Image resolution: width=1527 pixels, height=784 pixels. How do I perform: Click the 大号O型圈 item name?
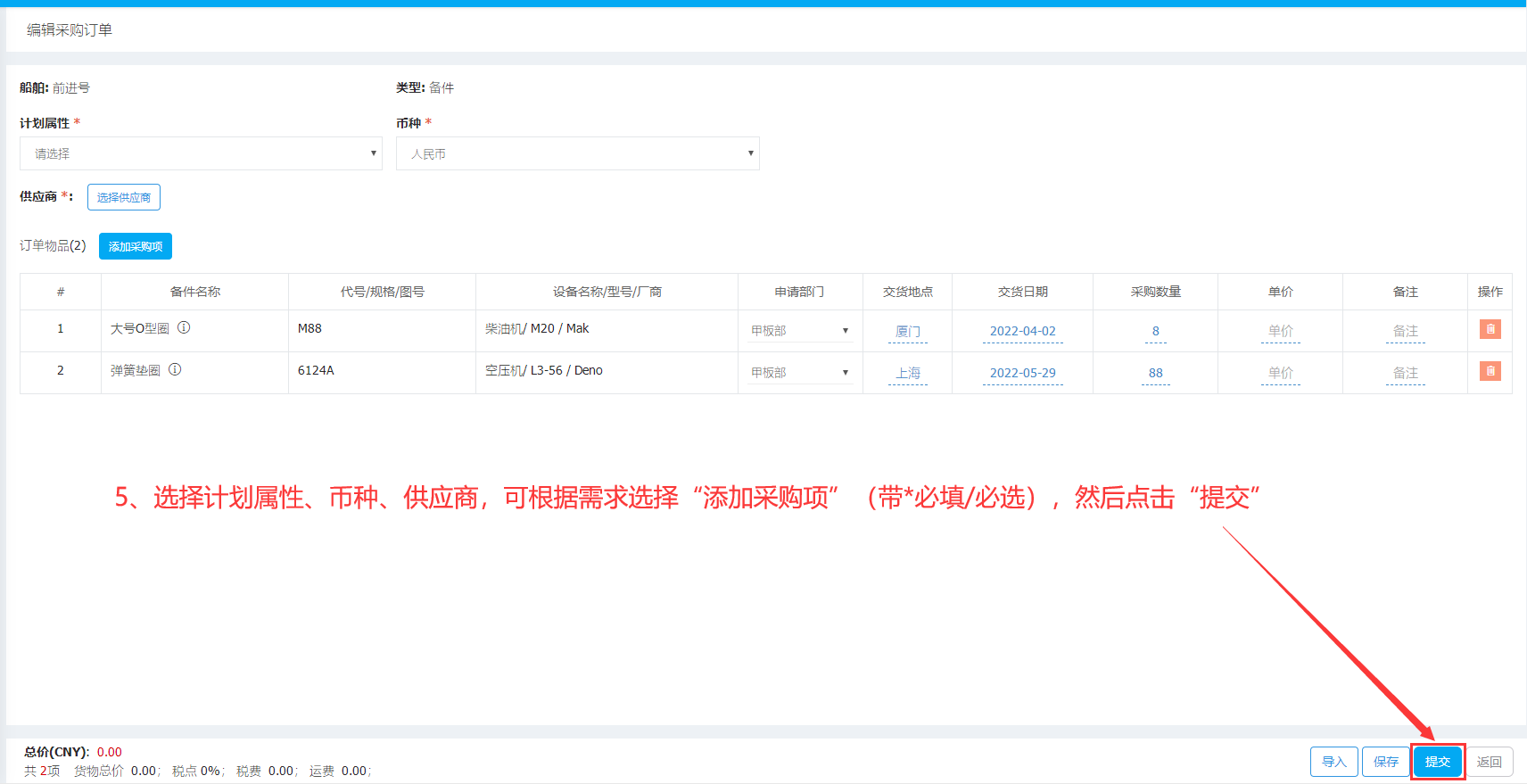click(140, 328)
